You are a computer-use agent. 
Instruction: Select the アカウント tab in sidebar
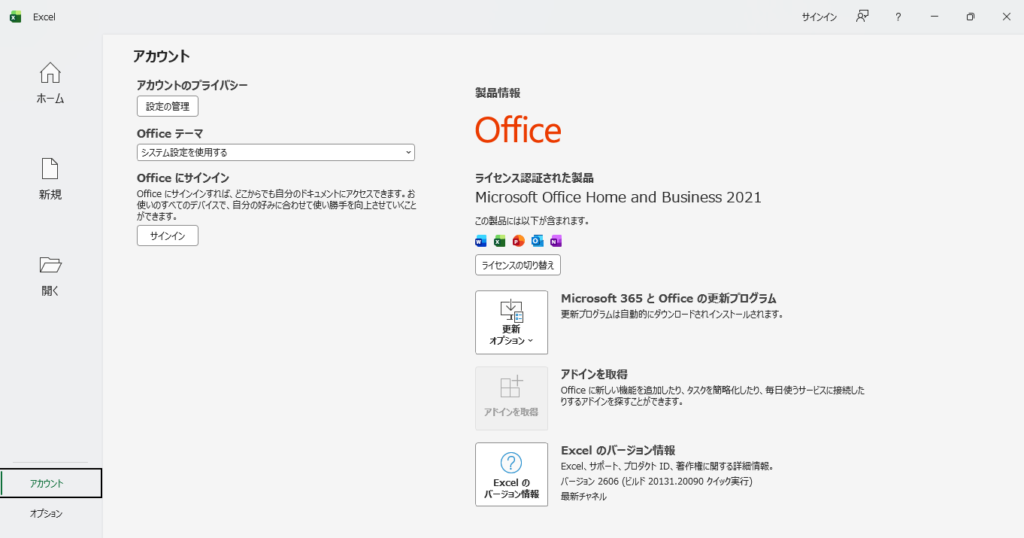pos(51,483)
